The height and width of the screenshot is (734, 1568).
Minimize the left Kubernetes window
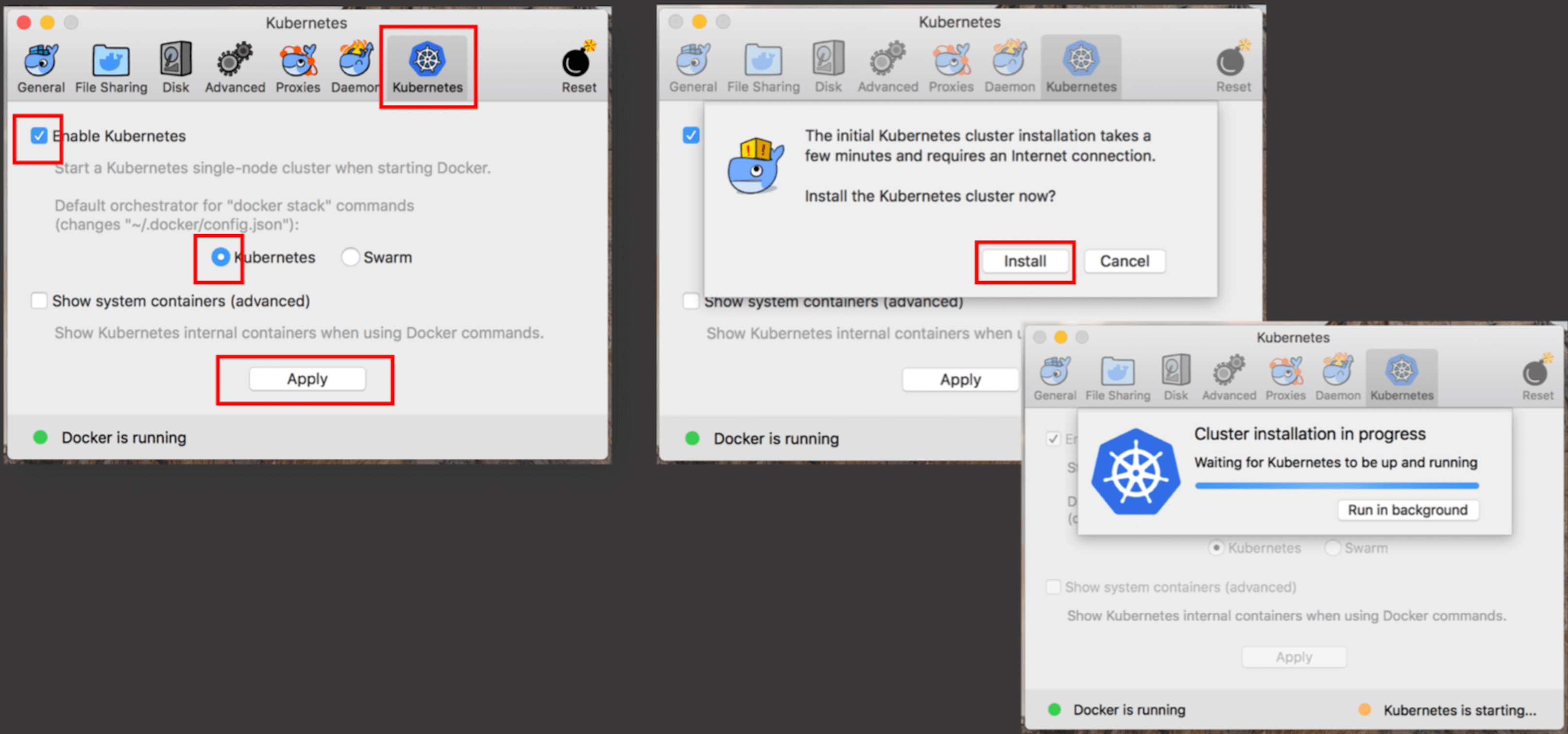click(x=48, y=22)
